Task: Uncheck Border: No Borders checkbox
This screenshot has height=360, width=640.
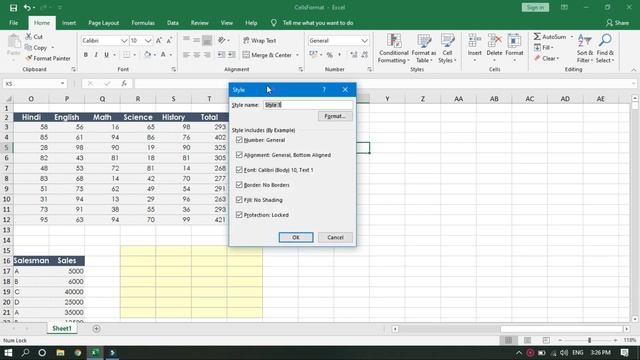Action: point(239,185)
